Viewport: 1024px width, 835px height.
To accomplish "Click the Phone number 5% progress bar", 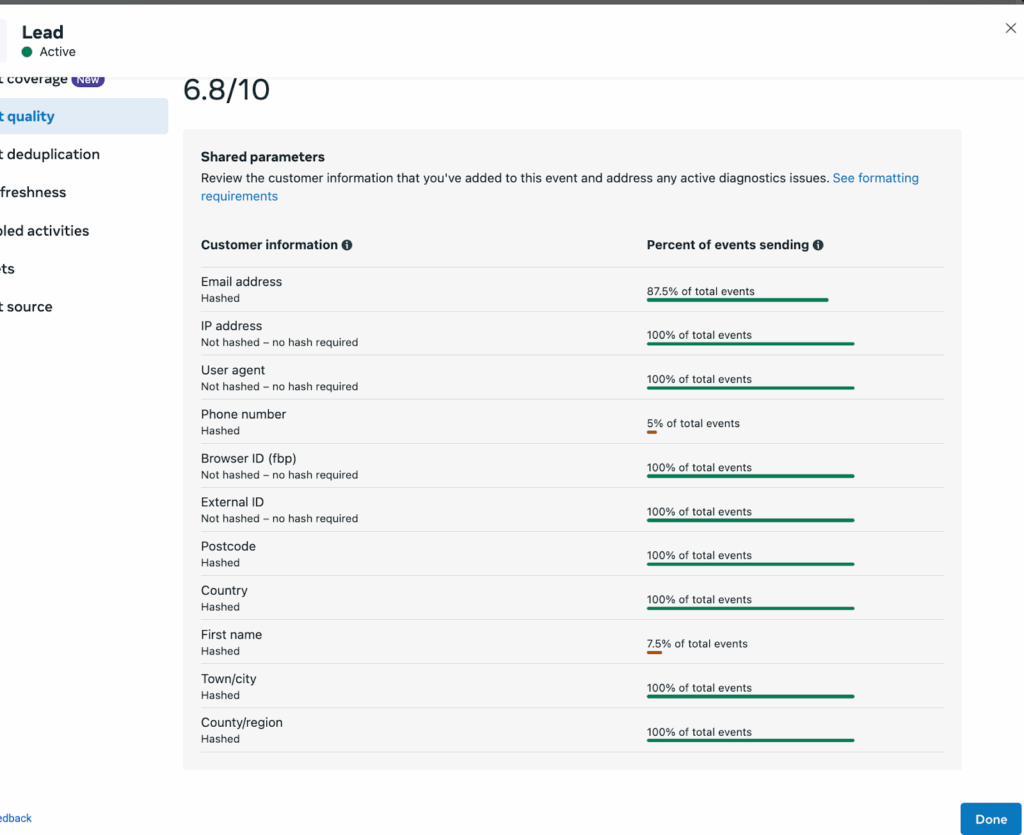I will (x=652, y=431).
